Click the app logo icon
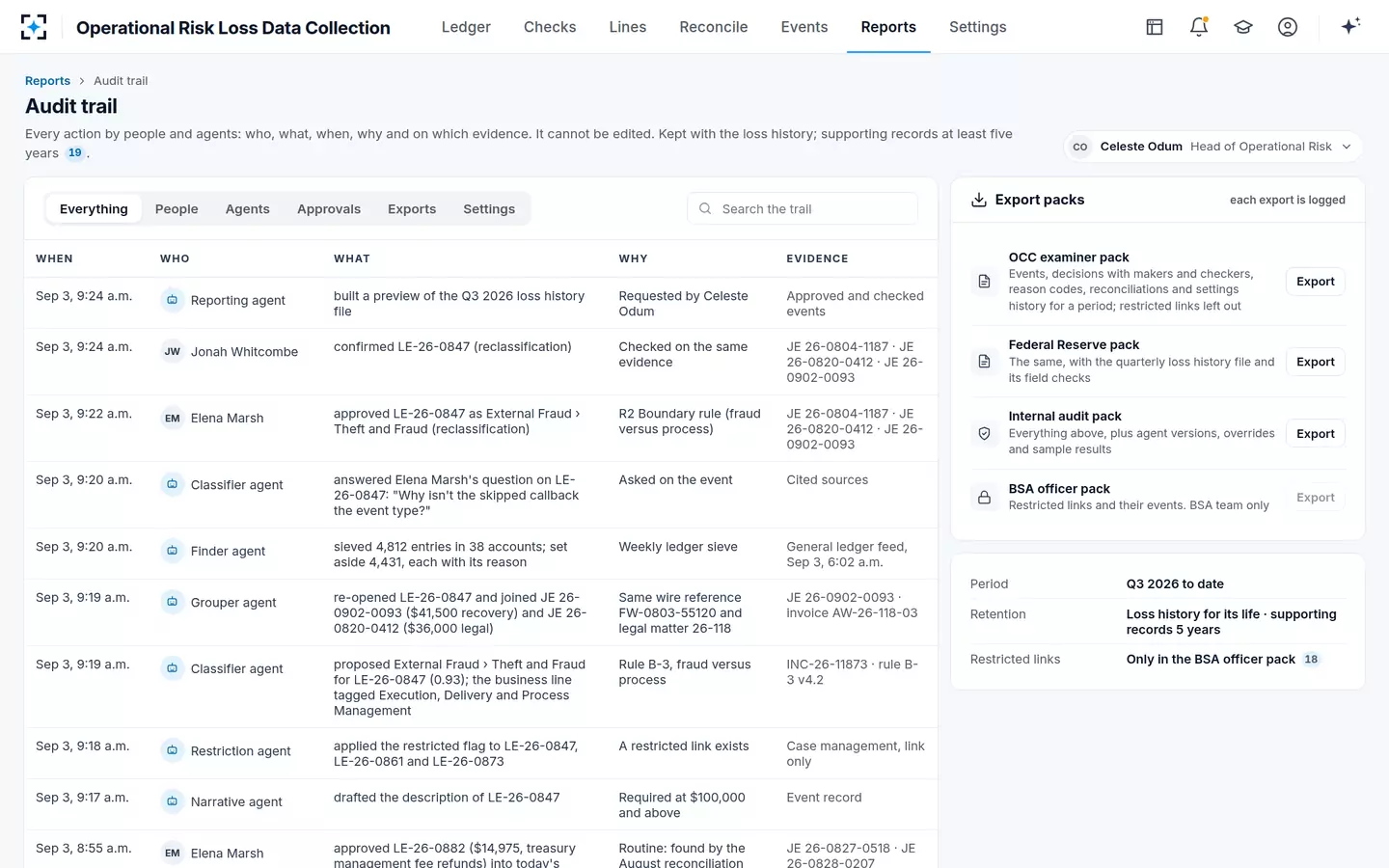1389x868 pixels. [x=34, y=27]
